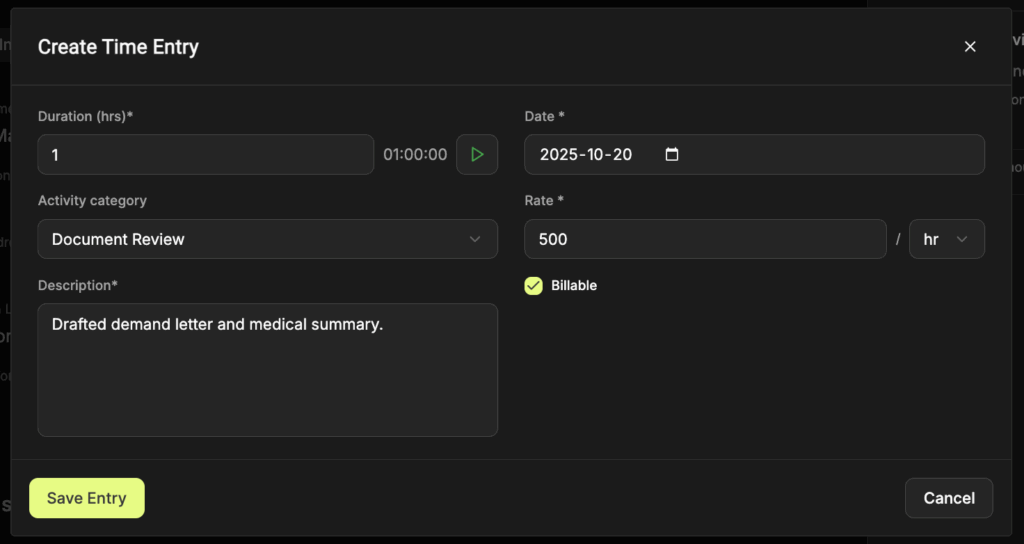Expand the hr rate unit dropdown
This screenshot has height=544, width=1024.
[946, 239]
